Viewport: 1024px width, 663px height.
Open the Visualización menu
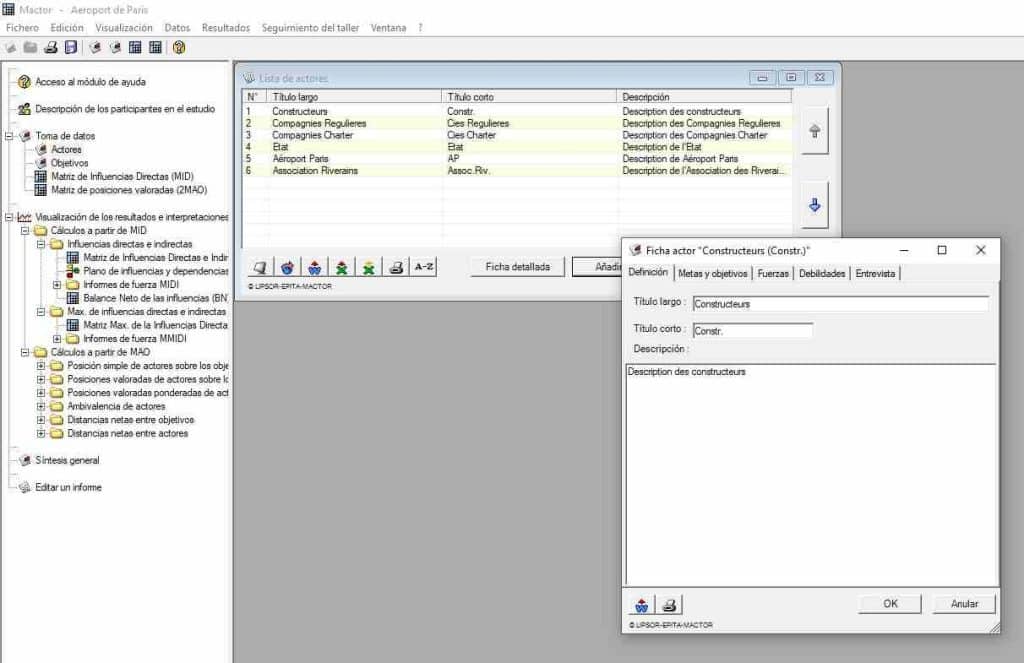click(123, 27)
